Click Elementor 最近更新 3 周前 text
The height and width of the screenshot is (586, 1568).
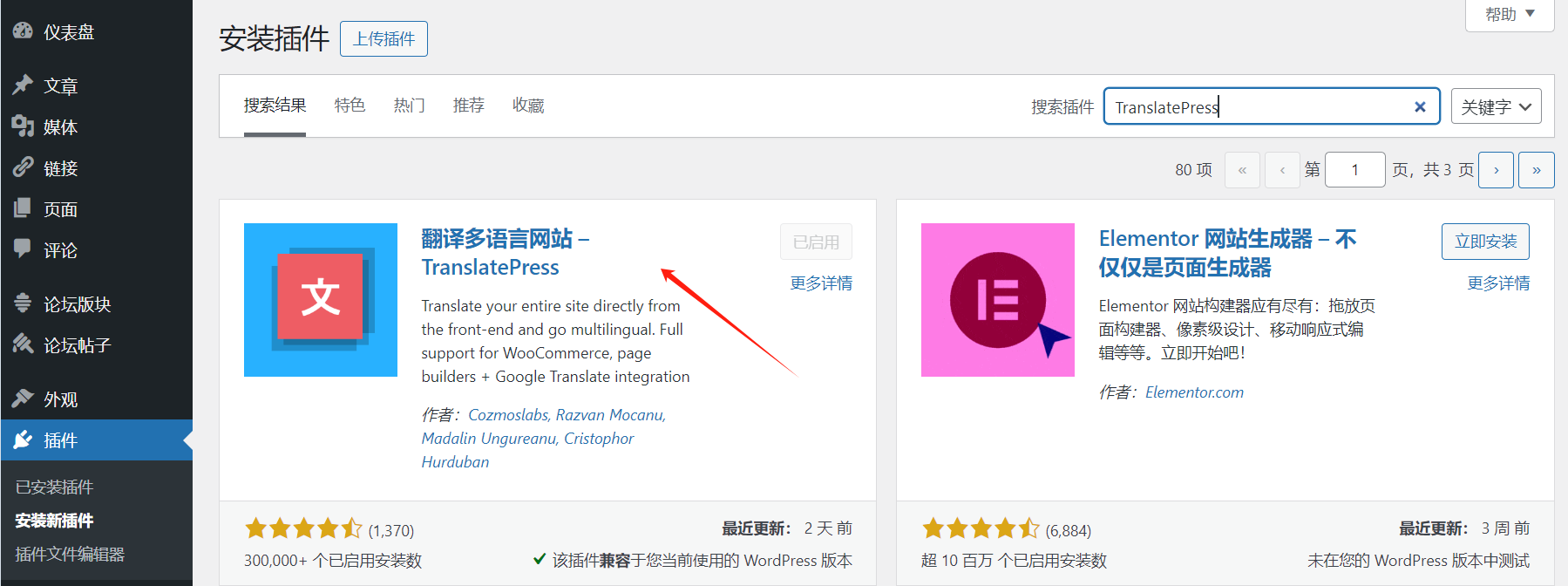1464,528
